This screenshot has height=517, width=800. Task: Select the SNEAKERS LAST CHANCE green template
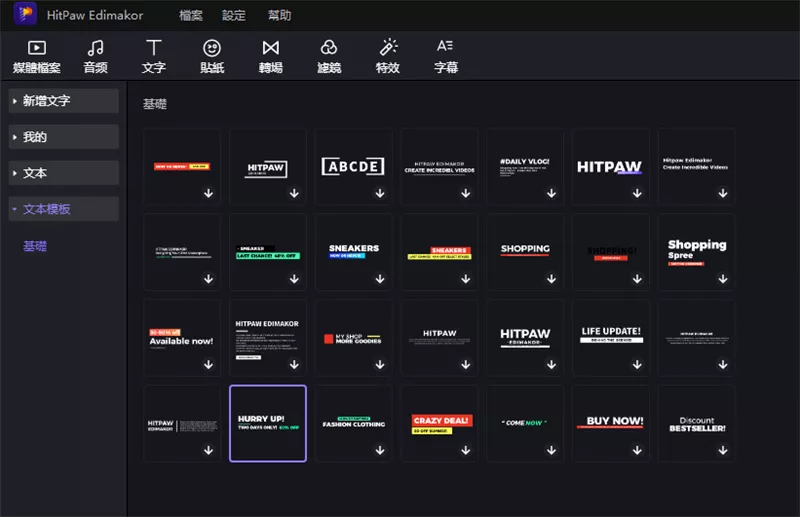coord(268,252)
